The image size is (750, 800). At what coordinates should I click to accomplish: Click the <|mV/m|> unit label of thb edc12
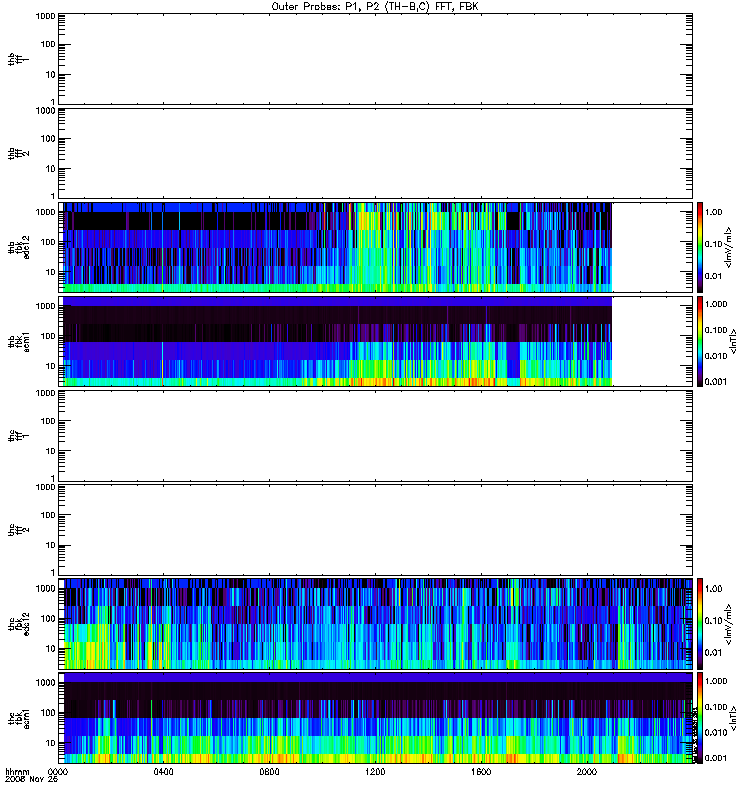(x=729, y=247)
